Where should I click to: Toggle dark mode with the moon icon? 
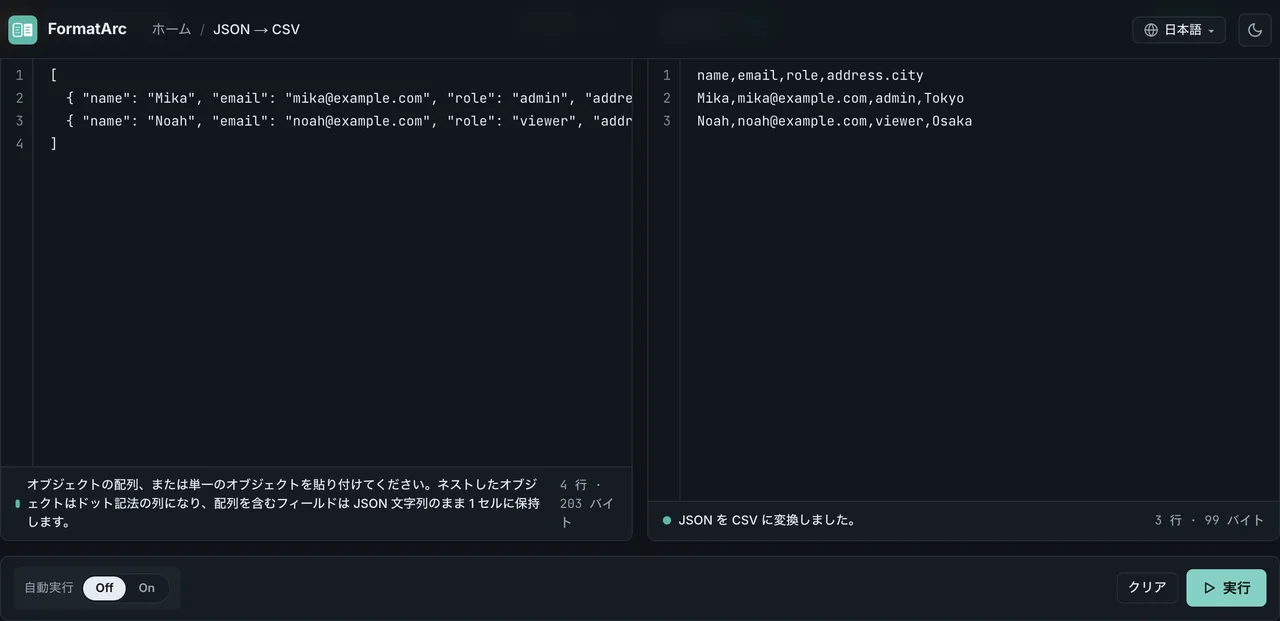[x=1255, y=30]
